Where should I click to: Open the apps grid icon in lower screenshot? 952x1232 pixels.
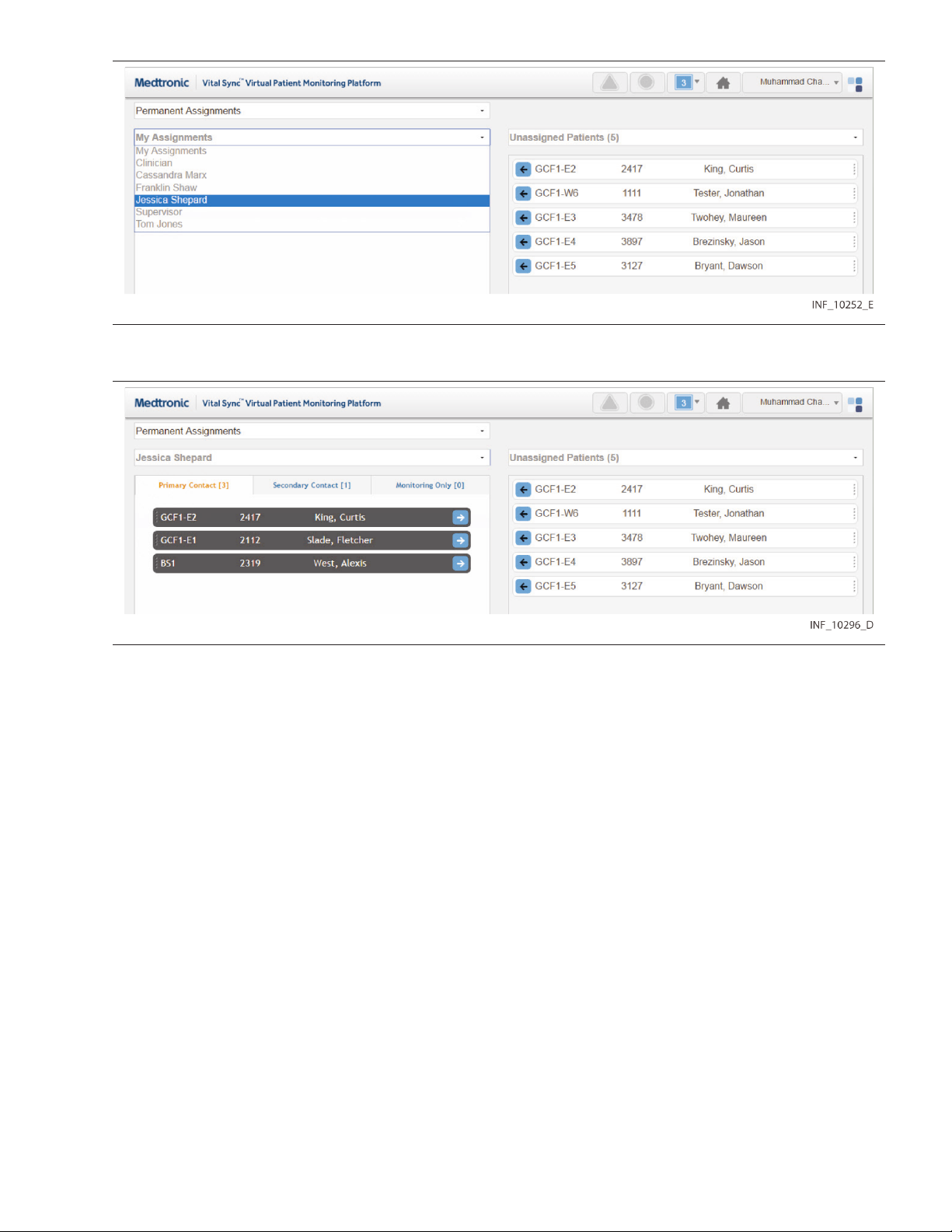click(855, 403)
